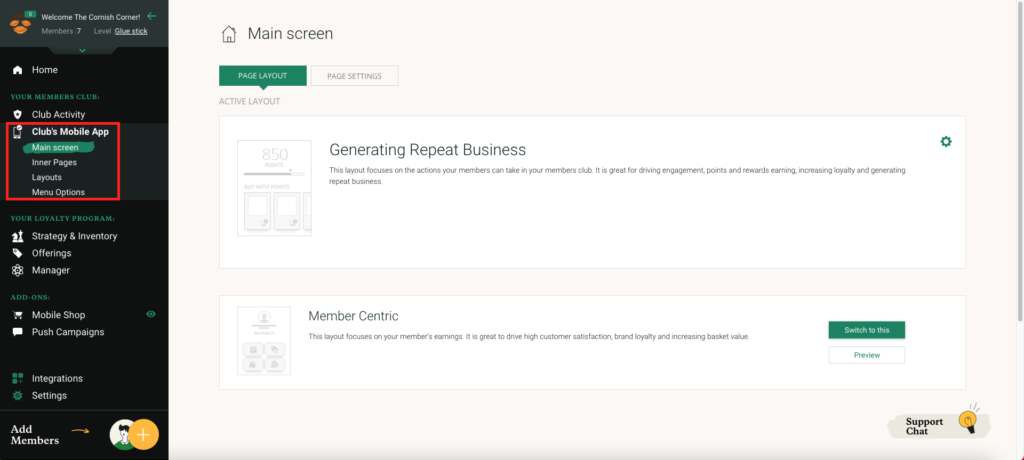Screen dimensions: 1024x460
Task: Open Settings from the sidebar
Action: [49, 396]
